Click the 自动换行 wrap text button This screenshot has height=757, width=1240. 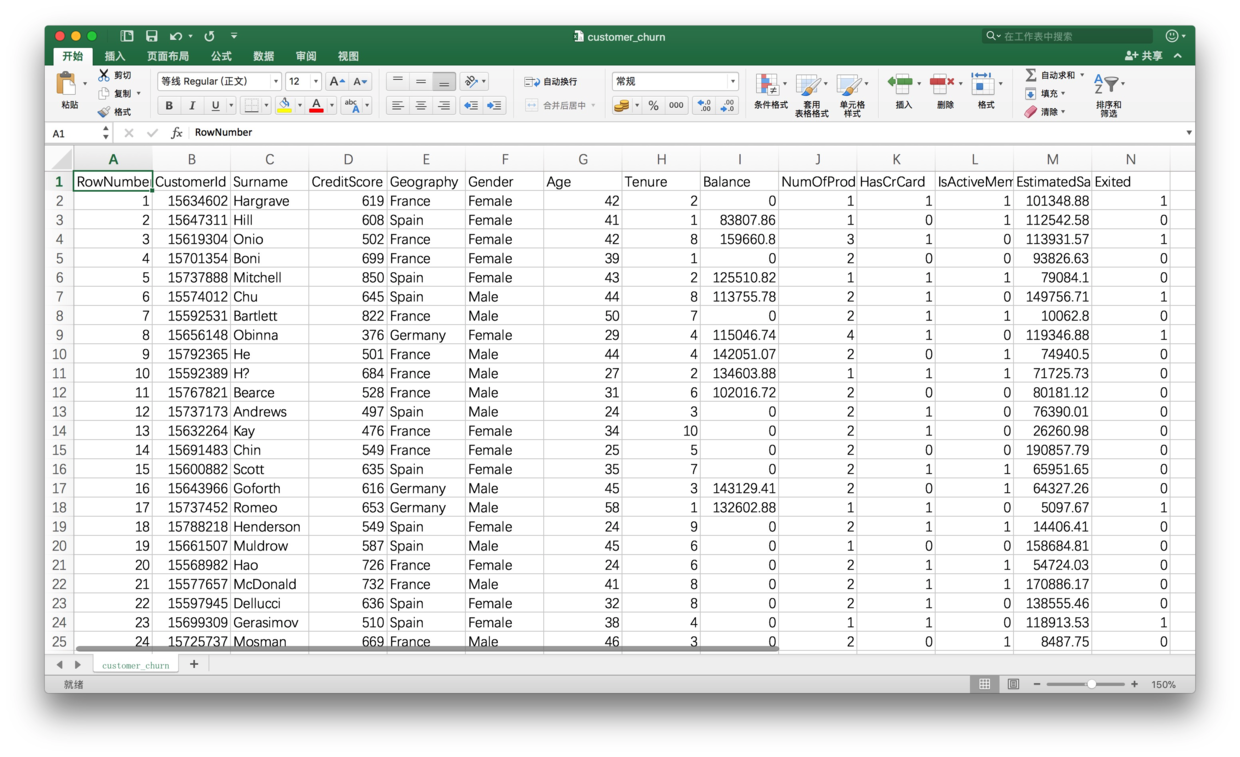tap(552, 82)
